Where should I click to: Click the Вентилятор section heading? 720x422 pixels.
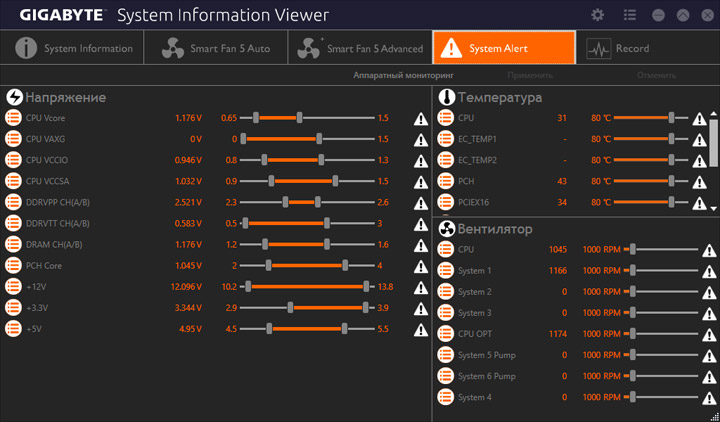coord(495,229)
